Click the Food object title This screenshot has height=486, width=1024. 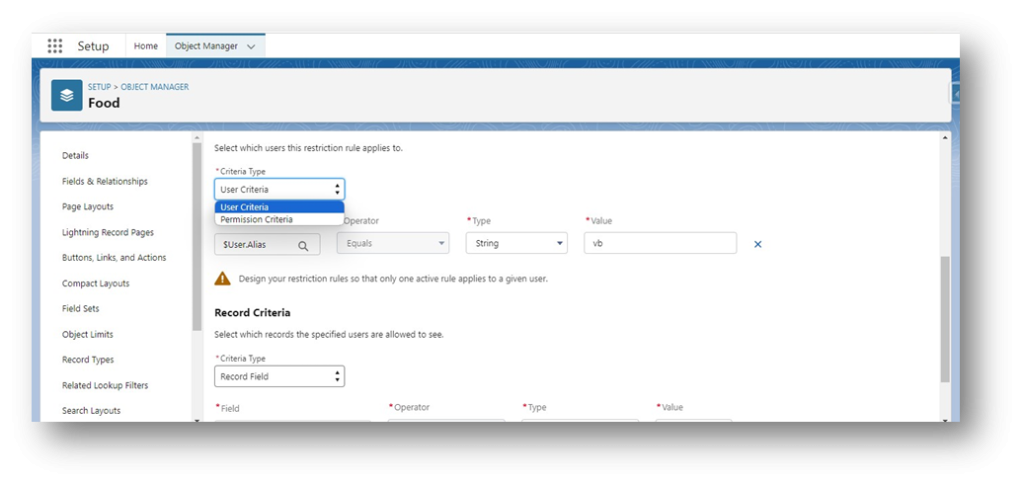point(104,103)
